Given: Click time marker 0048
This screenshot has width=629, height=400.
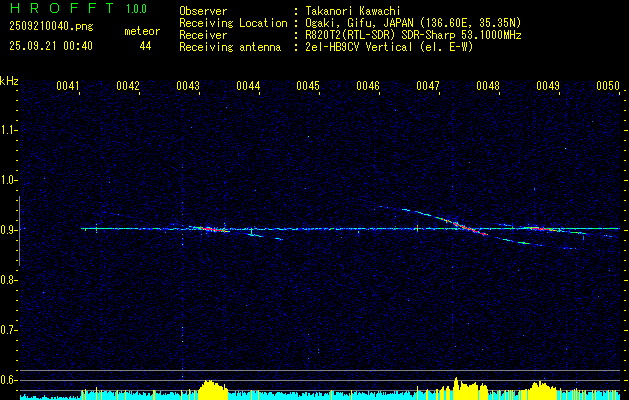Looking at the screenshot, I should [488, 86].
